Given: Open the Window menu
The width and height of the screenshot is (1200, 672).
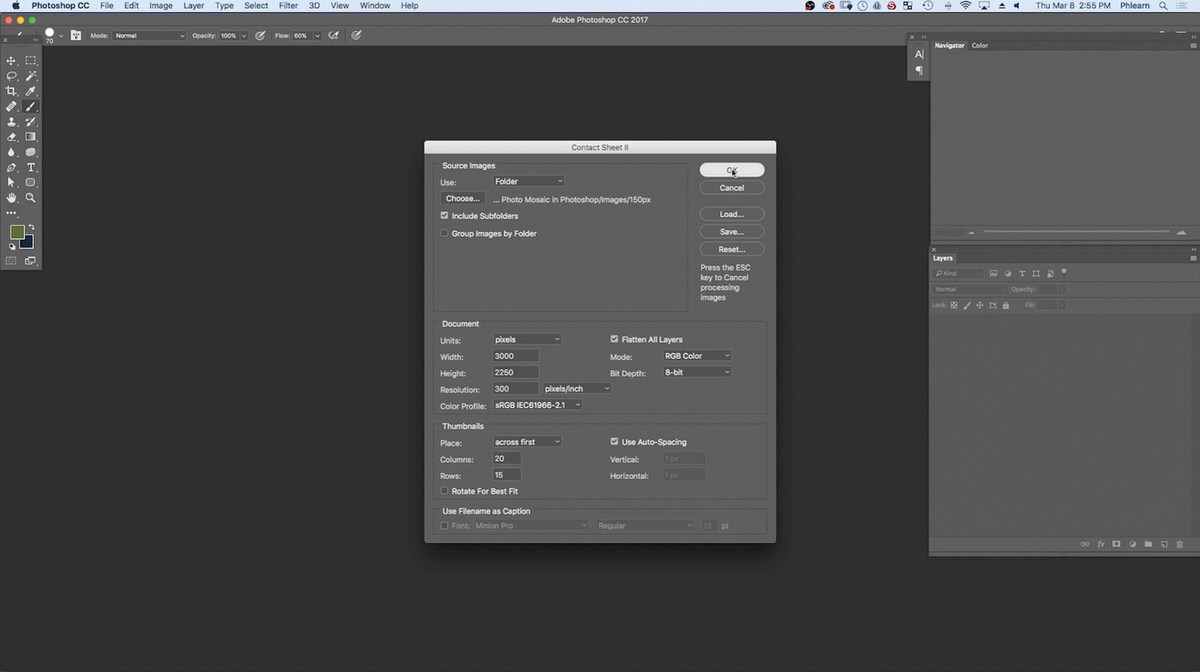Looking at the screenshot, I should click(375, 6).
